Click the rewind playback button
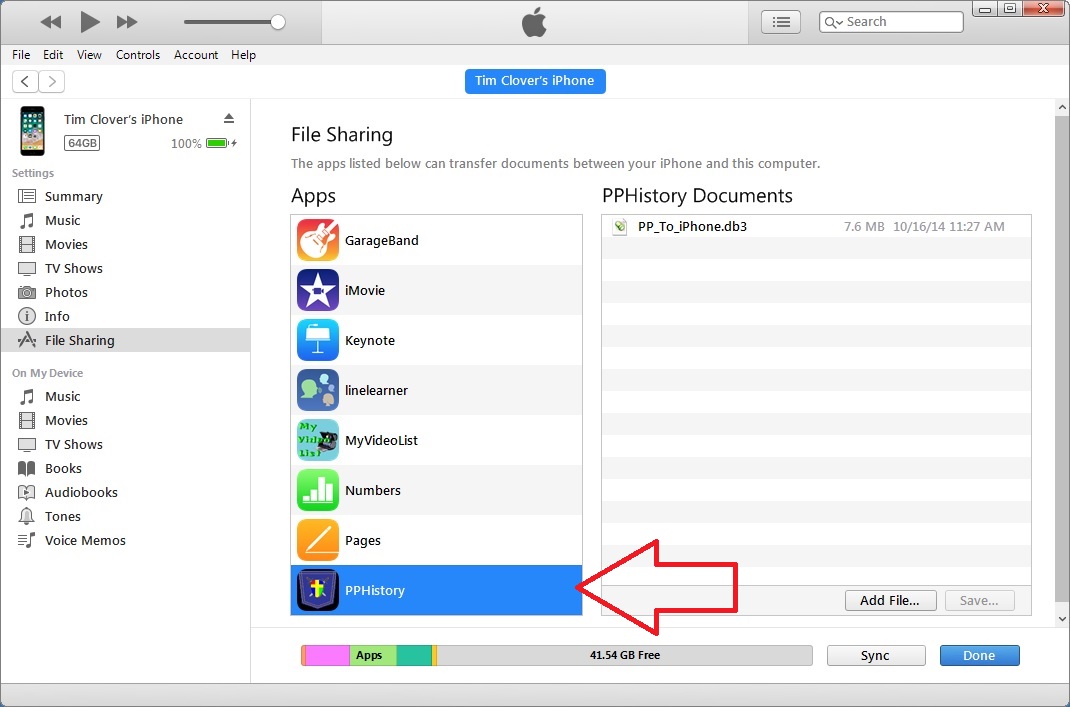The width and height of the screenshot is (1070, 707). tap(51, 23)
